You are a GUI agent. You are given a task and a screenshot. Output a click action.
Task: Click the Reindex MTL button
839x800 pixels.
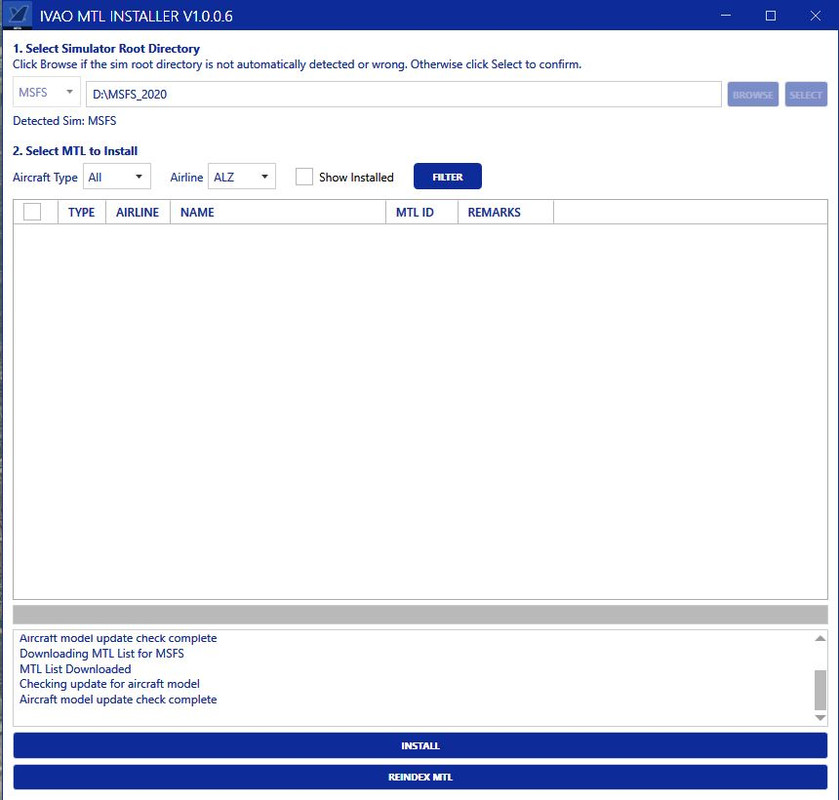coord(420,777)
